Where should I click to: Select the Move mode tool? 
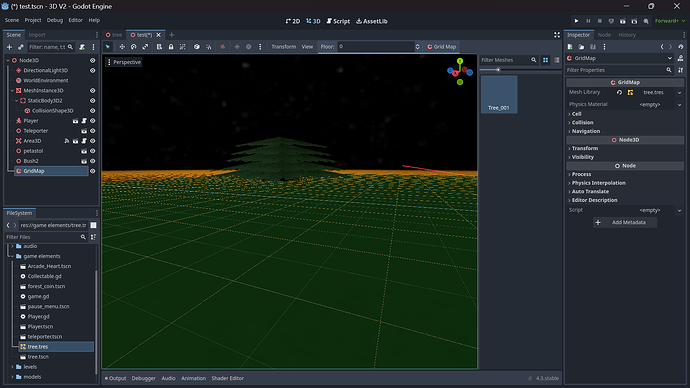point(122,47)
